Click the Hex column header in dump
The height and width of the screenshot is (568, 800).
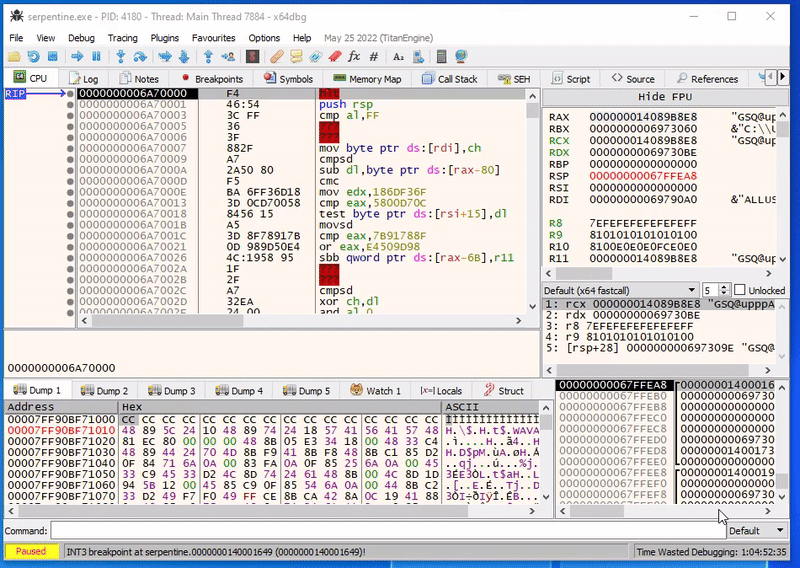click(x=280, y=407)
